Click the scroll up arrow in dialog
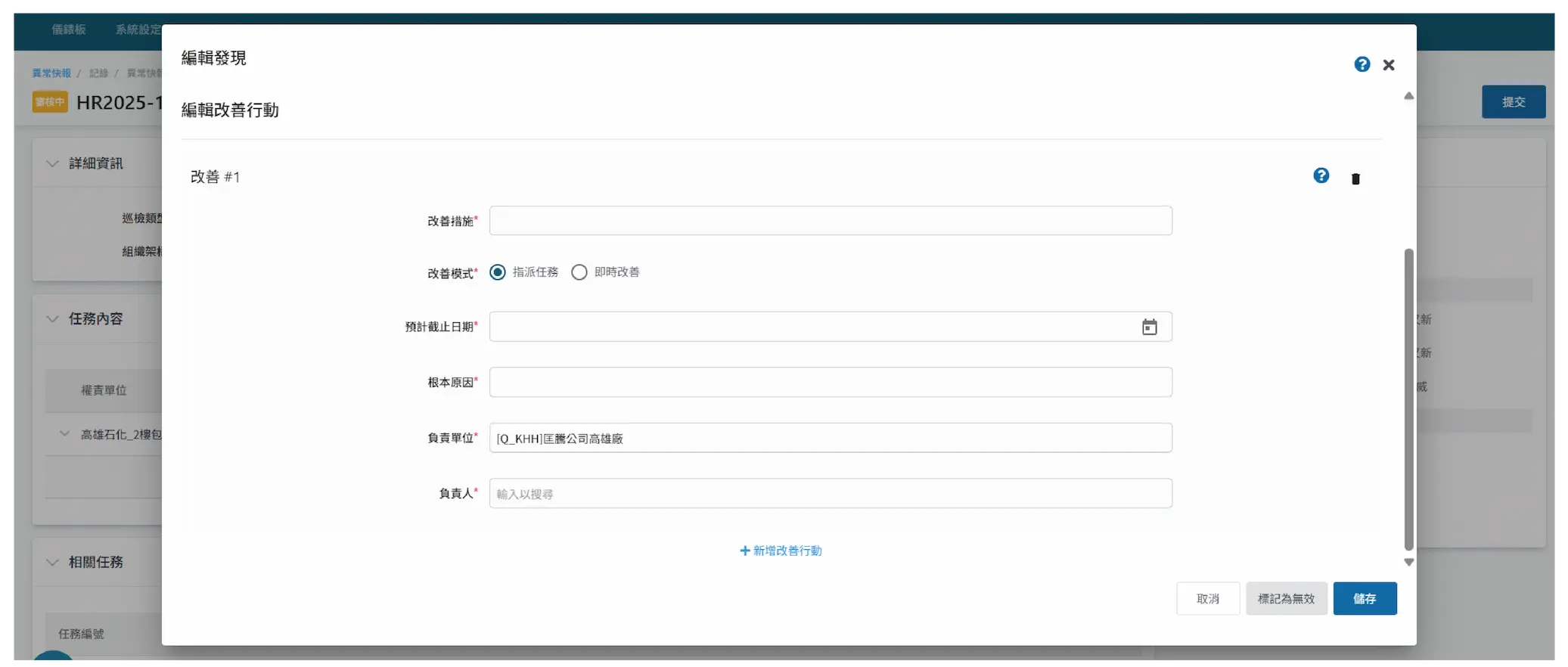 coord(1408,96)
